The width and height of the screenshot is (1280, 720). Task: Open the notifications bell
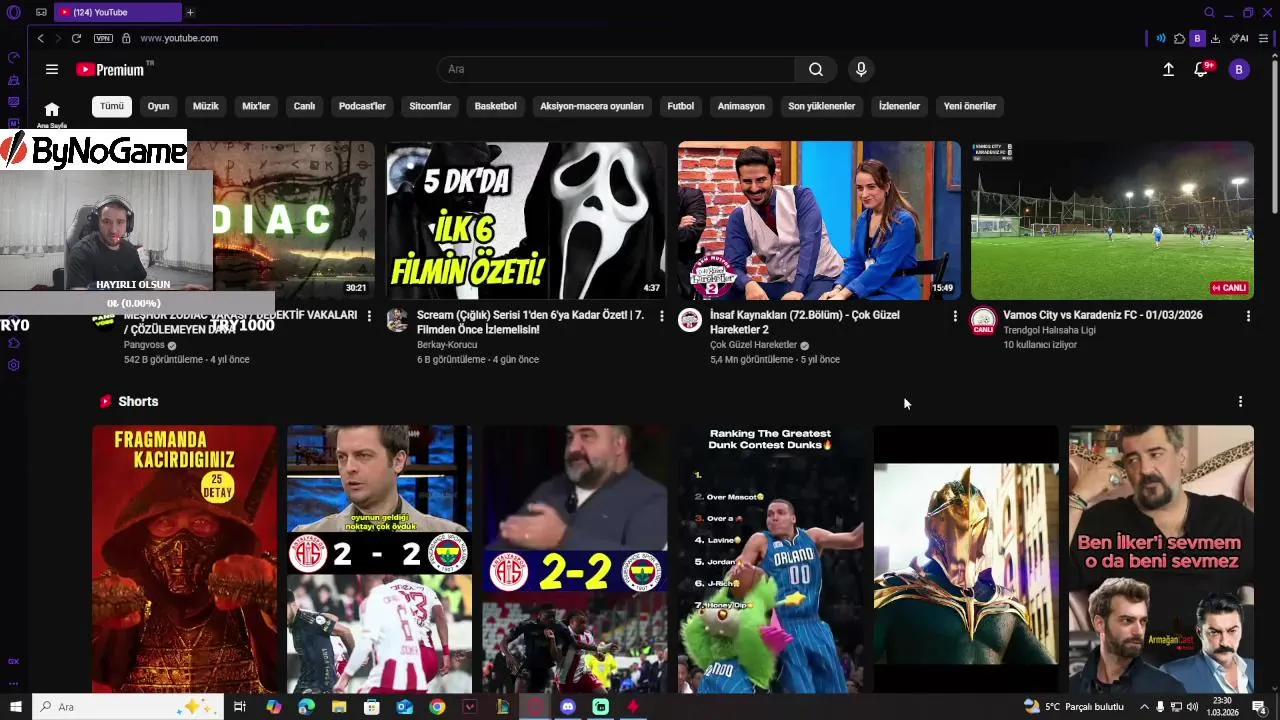click(x=1201, y=69)
